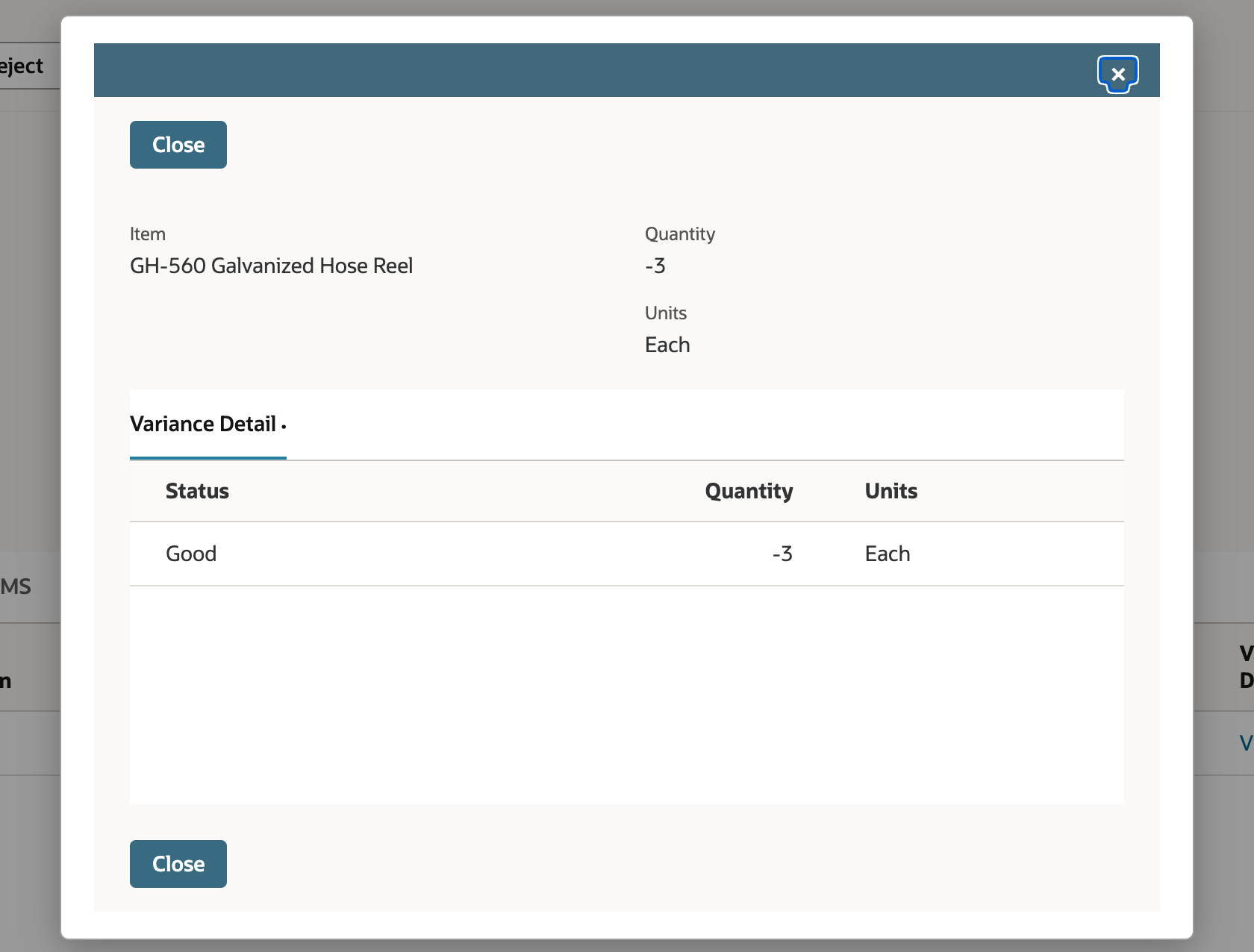Click the Each units cell in table
The width and height of the screenshot is (1254, 952).
coord(888,554)
